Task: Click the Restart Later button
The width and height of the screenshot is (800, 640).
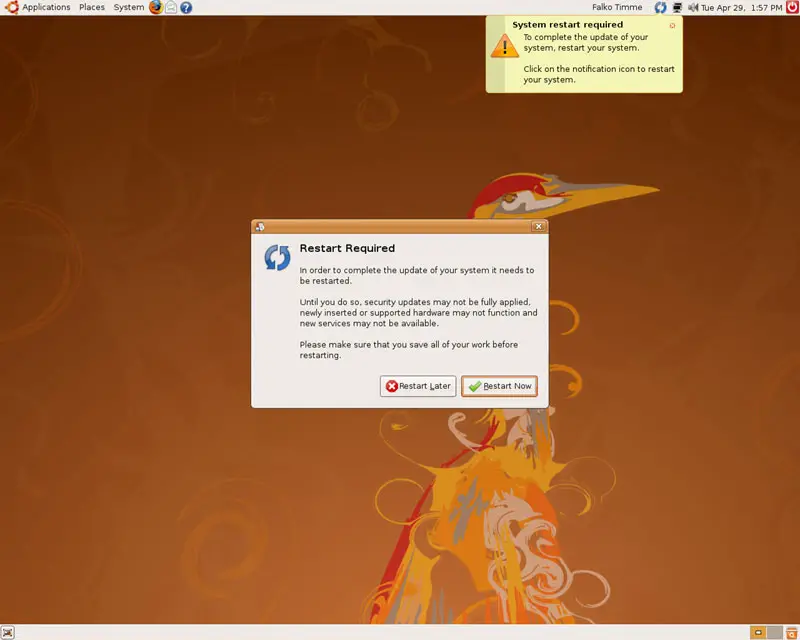Action: coord(418,386)
